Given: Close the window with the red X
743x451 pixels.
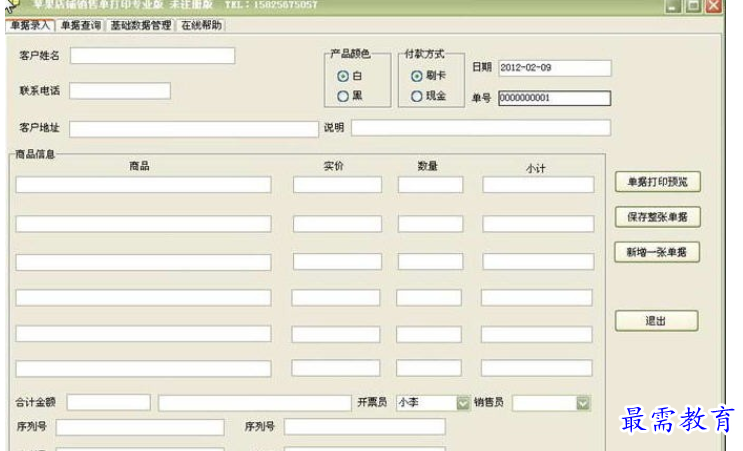Looking at the screenshot, I should (x=714, y=6).
